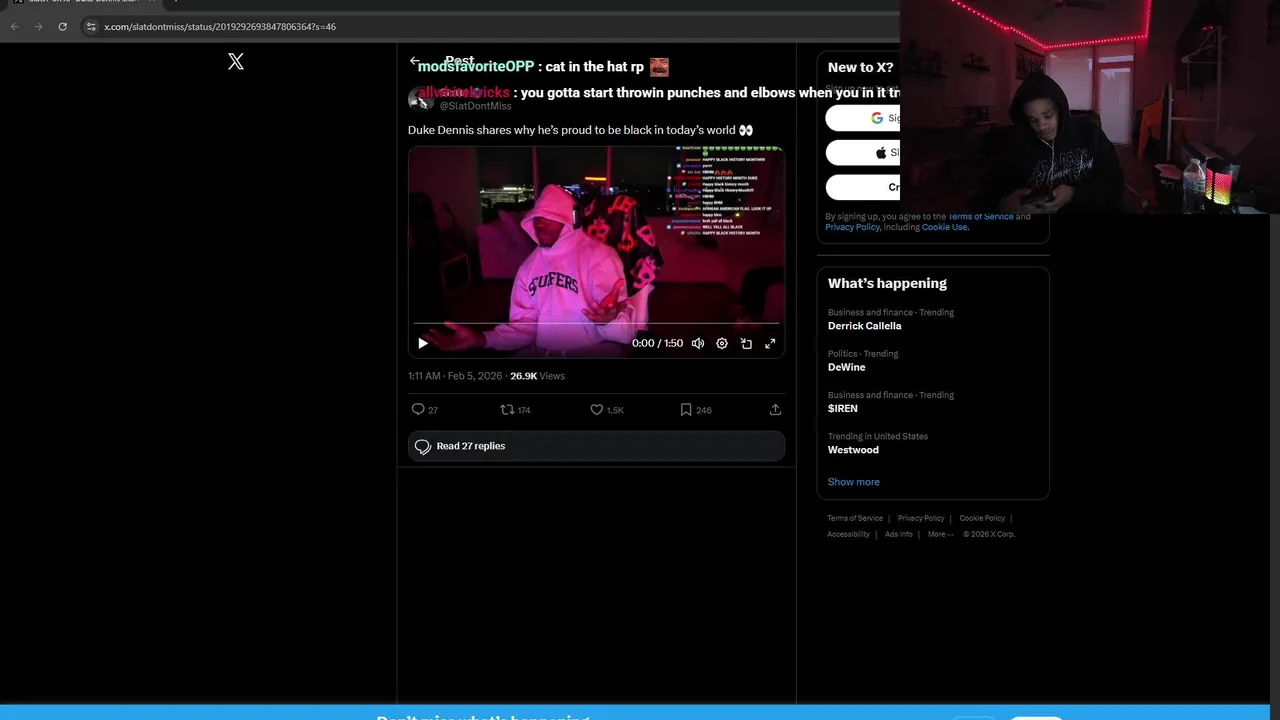The height and width of the screenshot is (720, 1280).
Task: Click the @SlatDontMiss handle
Action: tap(475, 106)
